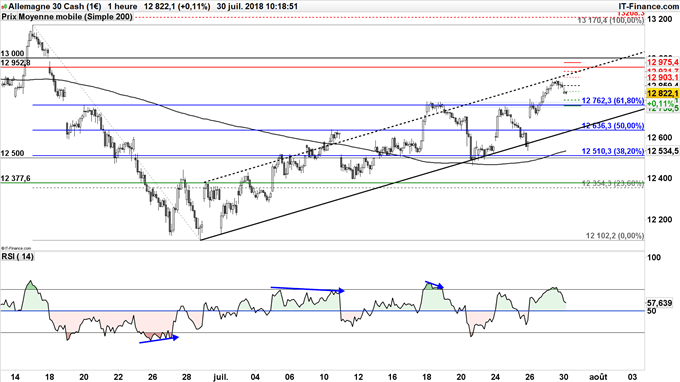Click the 12 200 price axis value
680x382 pixels.
tap(660, 219)
